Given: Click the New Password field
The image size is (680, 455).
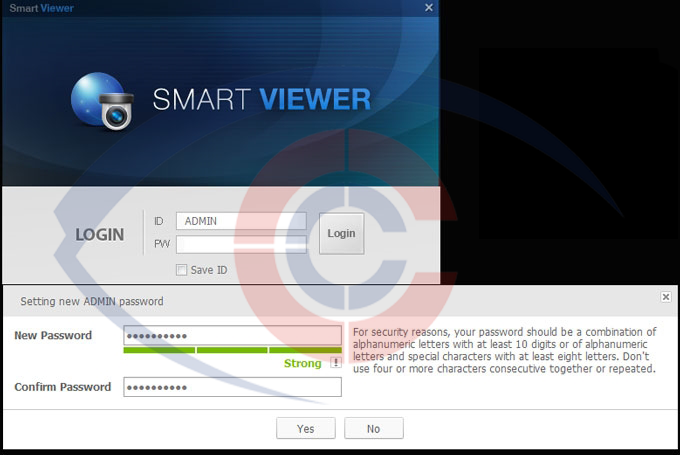Looking at the screenshot, I should pyautogui.click(x=232, y=335).
